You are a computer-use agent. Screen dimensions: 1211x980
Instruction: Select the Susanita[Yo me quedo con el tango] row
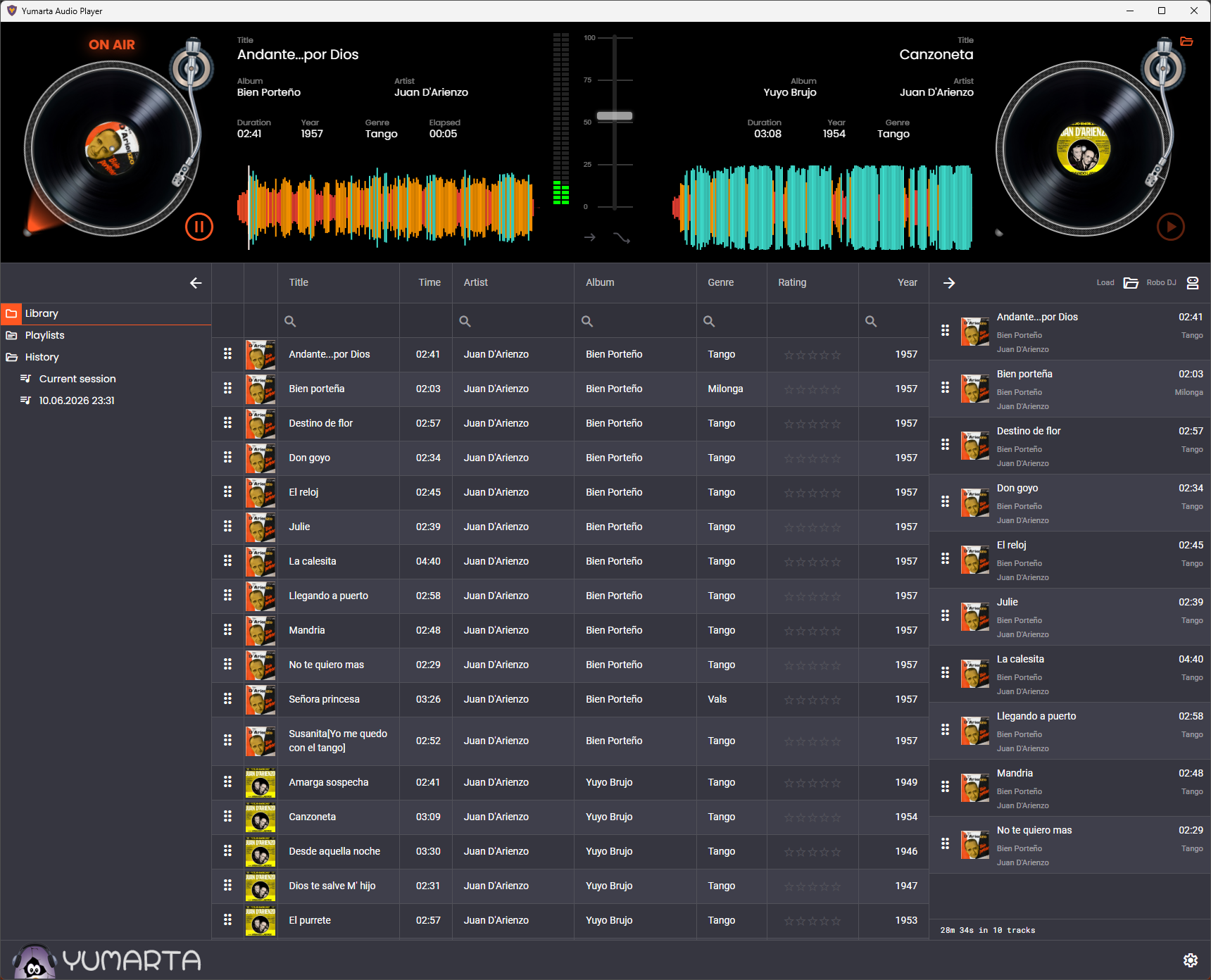coord(570,741)
